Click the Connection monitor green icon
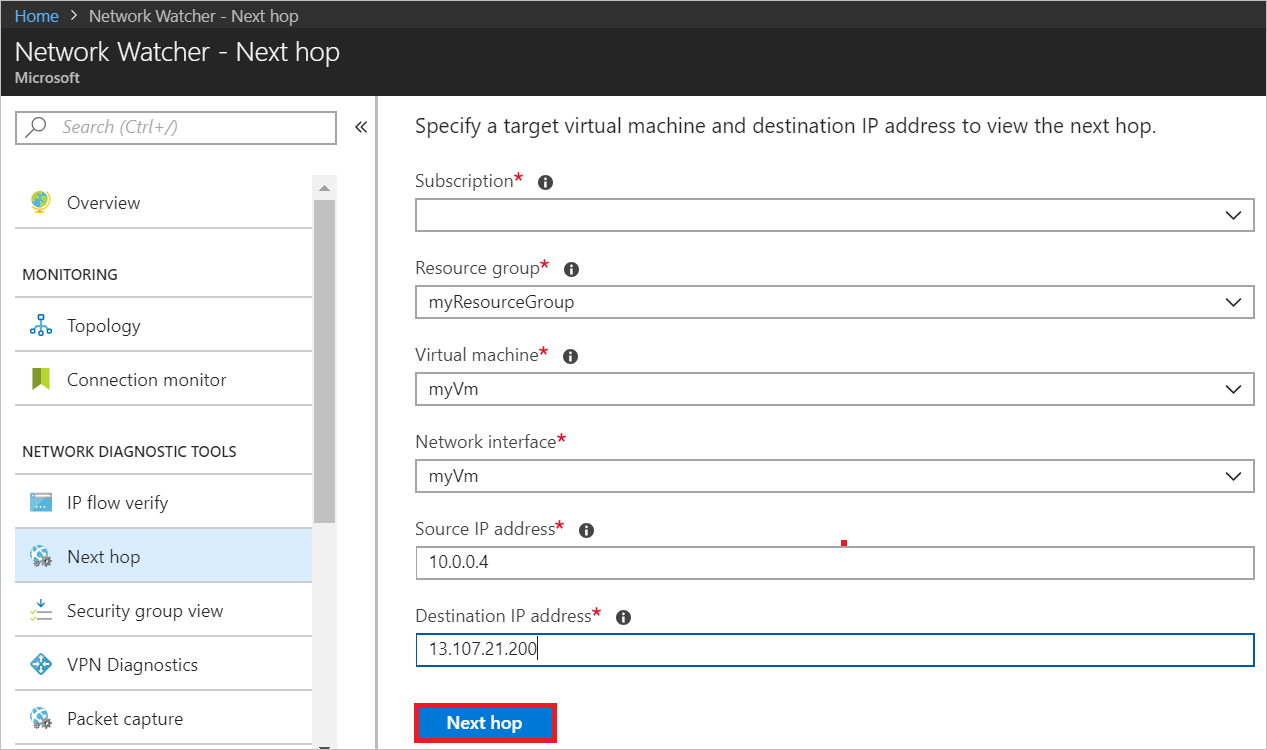Screen dimensions: 1267x750 tap(41, 379)
